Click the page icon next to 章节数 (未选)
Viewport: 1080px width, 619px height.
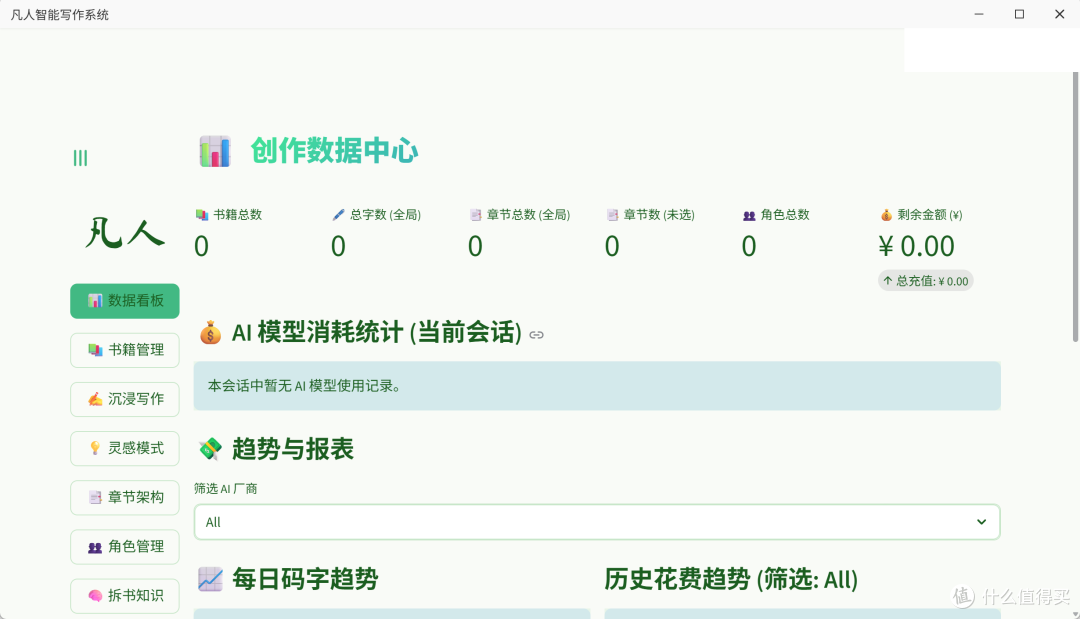point(612,215)
